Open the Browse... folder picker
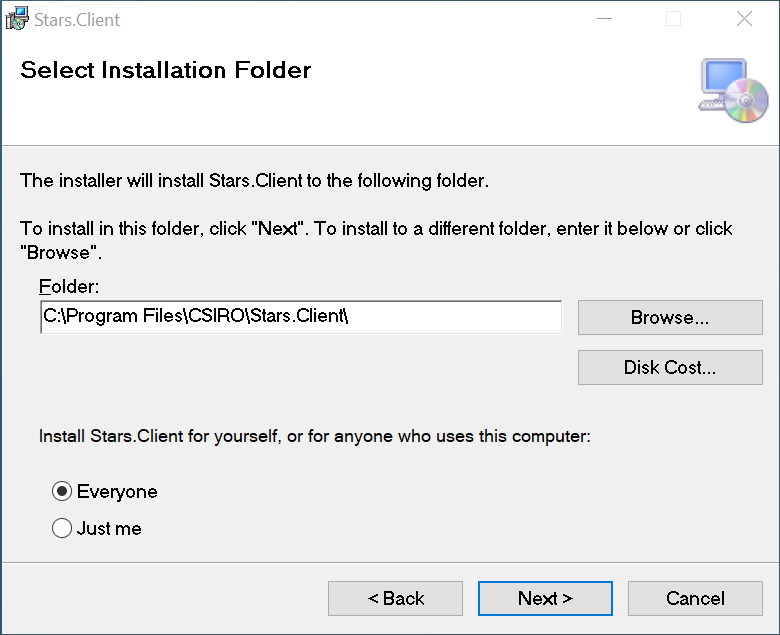The image size is (780, 635). [x=669, y=318]
